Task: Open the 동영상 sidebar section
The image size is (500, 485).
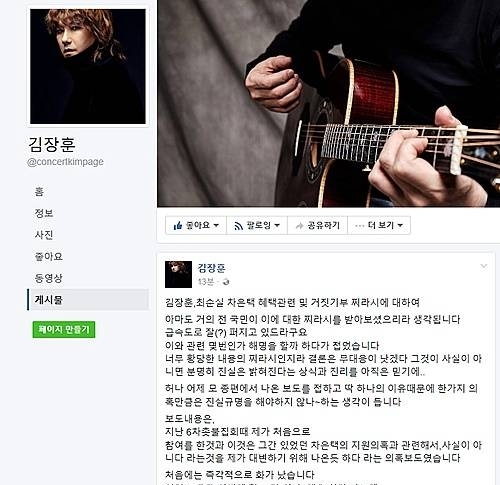Action: tap(49, 278)
